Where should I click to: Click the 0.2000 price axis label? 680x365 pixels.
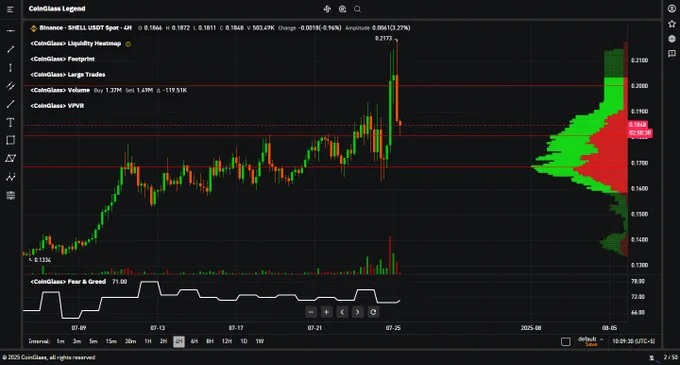640,86
